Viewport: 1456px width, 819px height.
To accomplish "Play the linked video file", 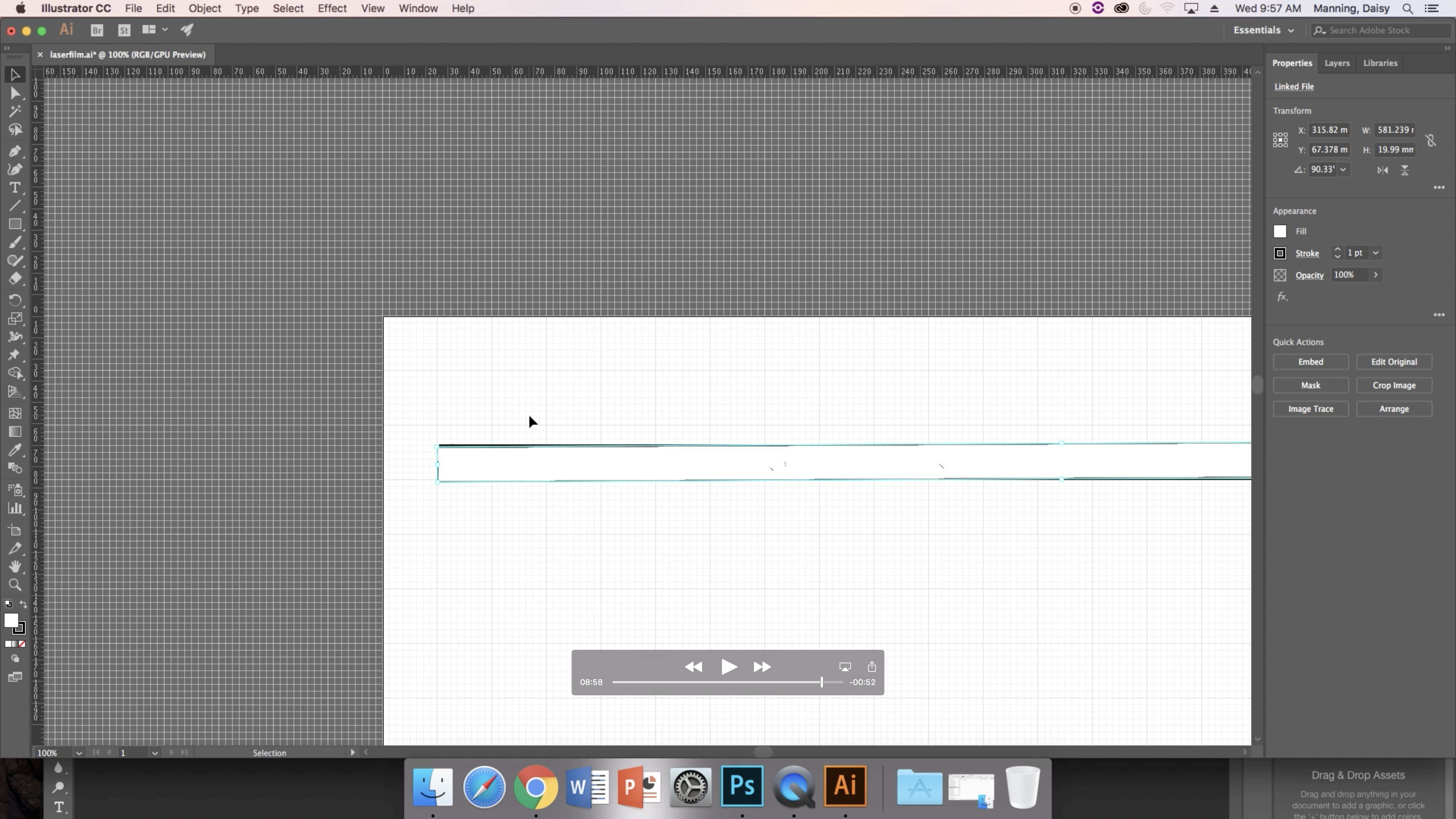I will pyautogui.click(x=728, y=667).
